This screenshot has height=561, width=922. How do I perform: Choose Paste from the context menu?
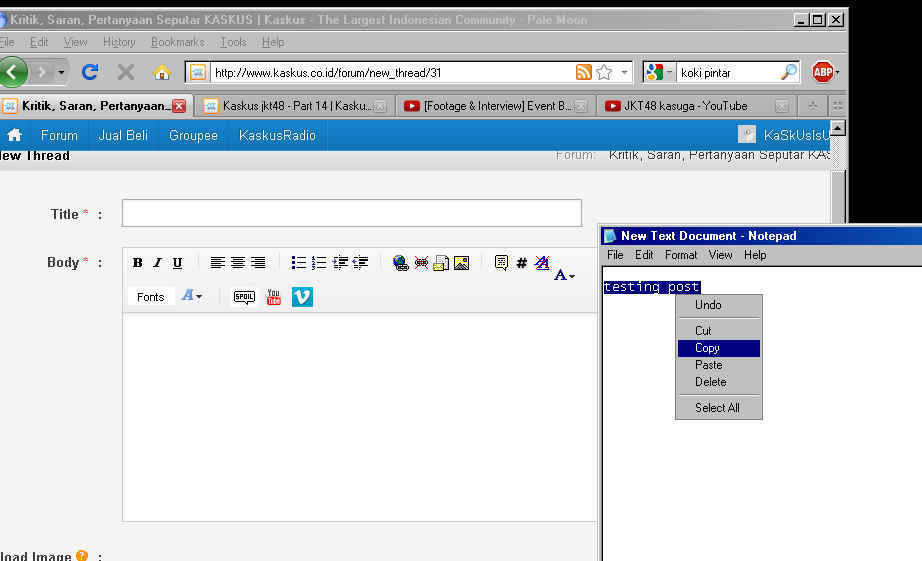pyautogui.click(x=719, y=365)
